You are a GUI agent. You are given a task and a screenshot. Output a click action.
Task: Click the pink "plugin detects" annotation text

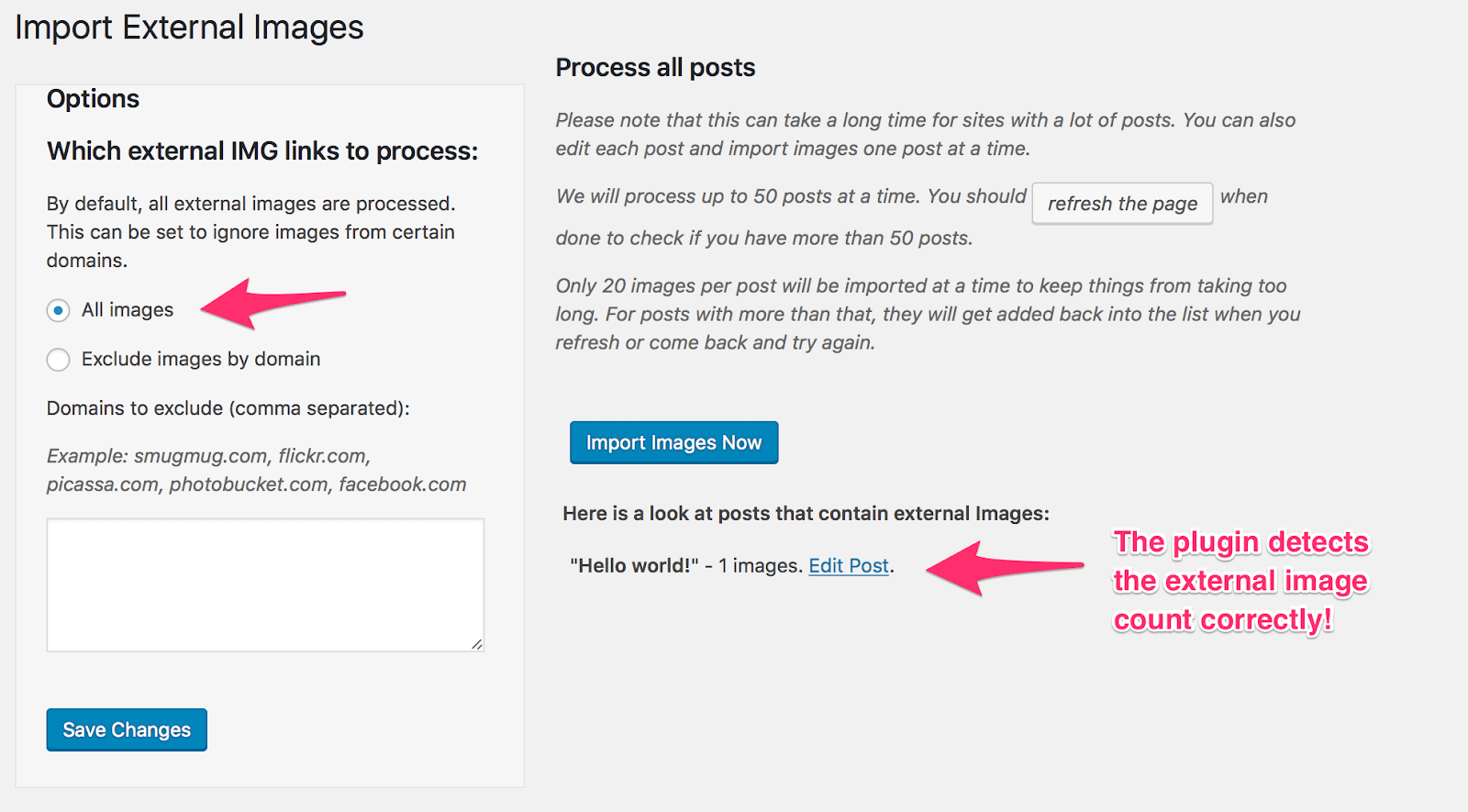coord(1240,581)
